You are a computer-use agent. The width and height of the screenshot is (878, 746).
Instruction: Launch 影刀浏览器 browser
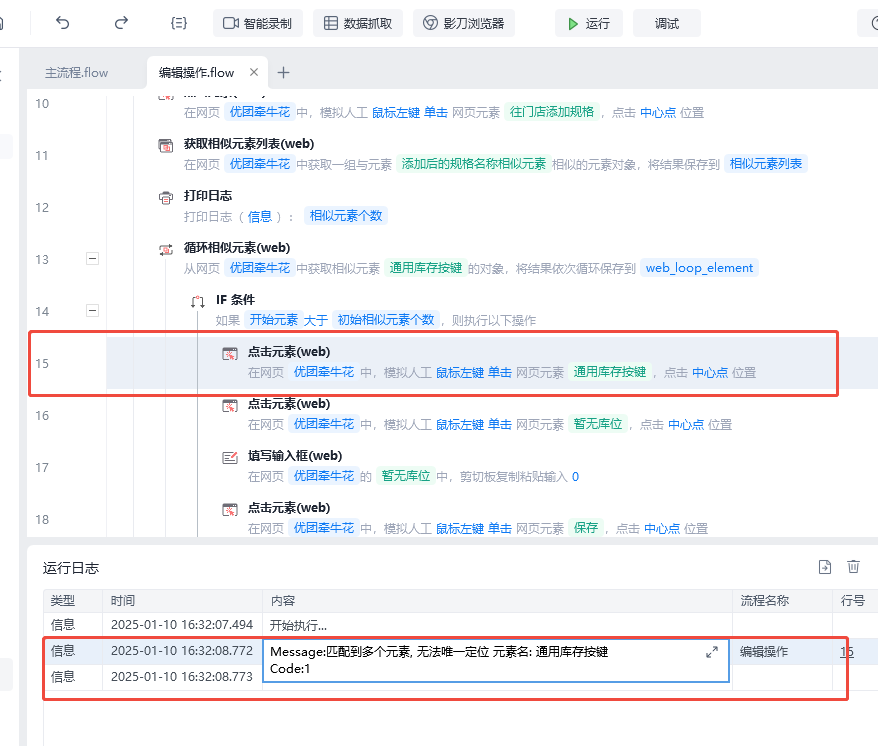pos(464,23)
